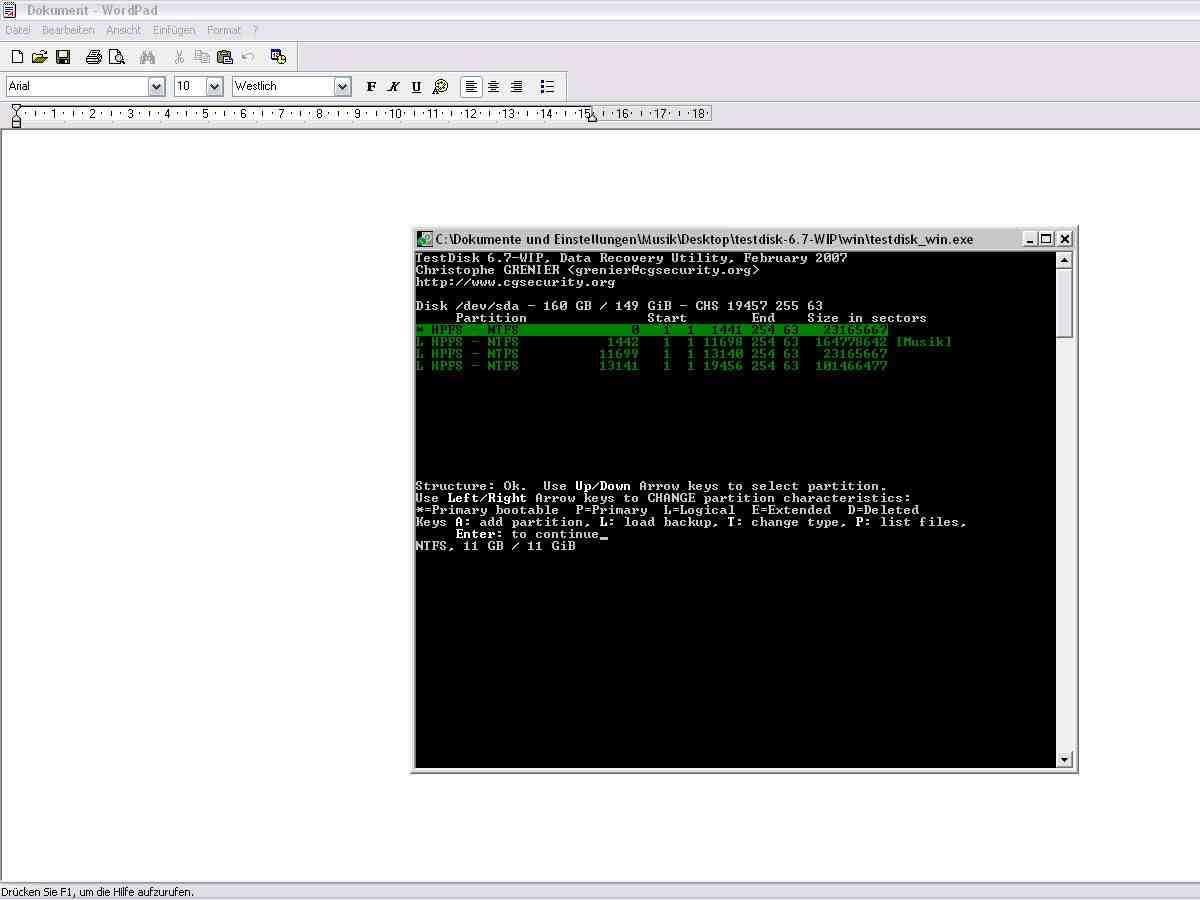
Task: Click the partition row starting at 13141
Action: pyautogui.click(x=652, y=366)
